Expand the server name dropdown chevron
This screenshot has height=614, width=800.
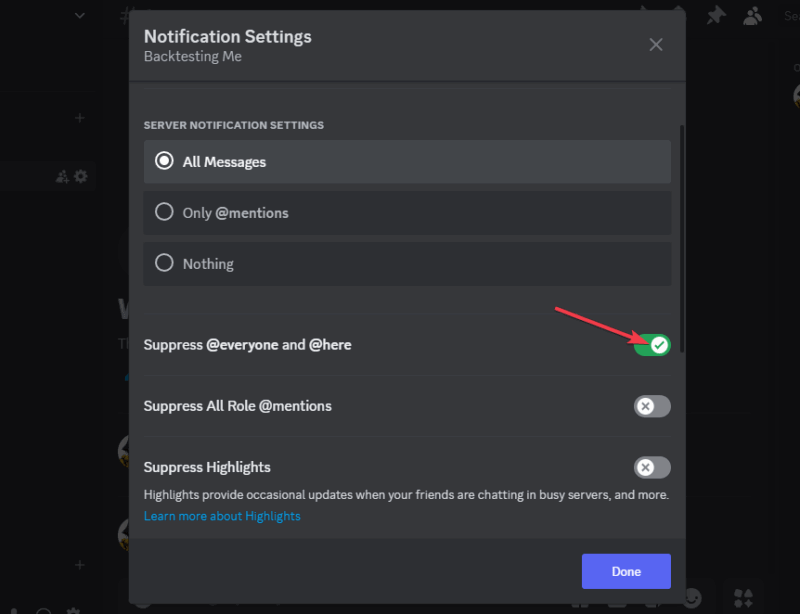[80, 15]
